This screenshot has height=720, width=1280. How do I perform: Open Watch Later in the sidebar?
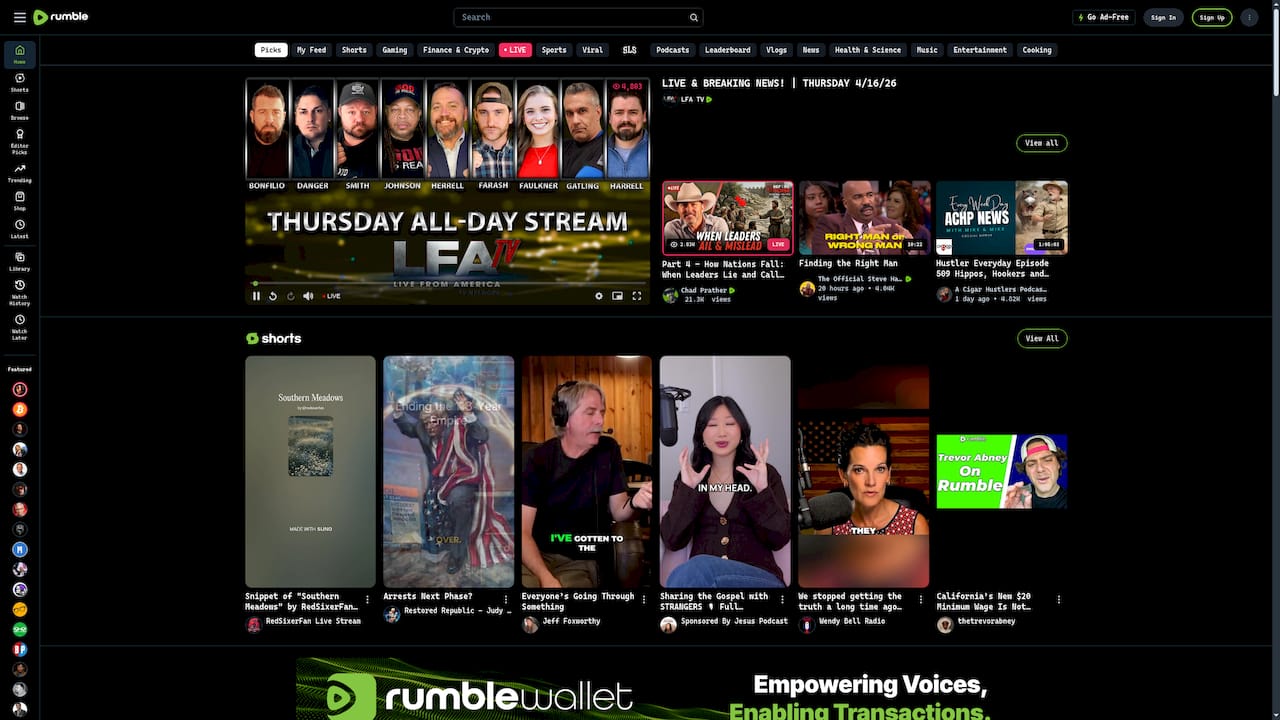[x=19, y=327]
